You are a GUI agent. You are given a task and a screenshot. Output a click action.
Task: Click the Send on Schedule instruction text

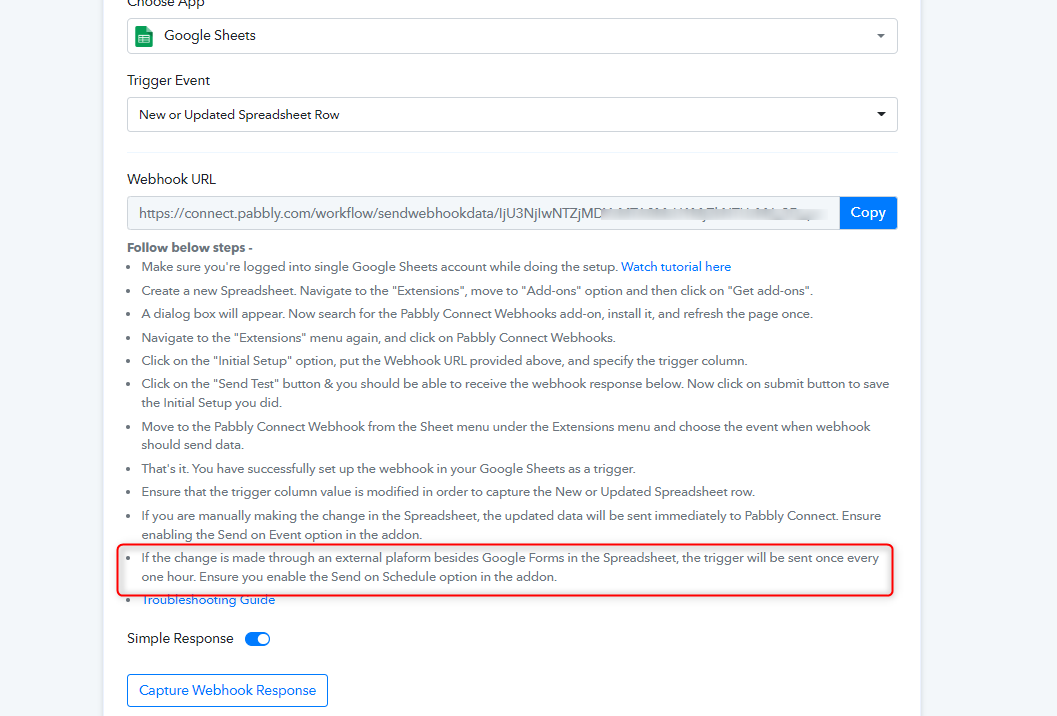click(510, 567)
